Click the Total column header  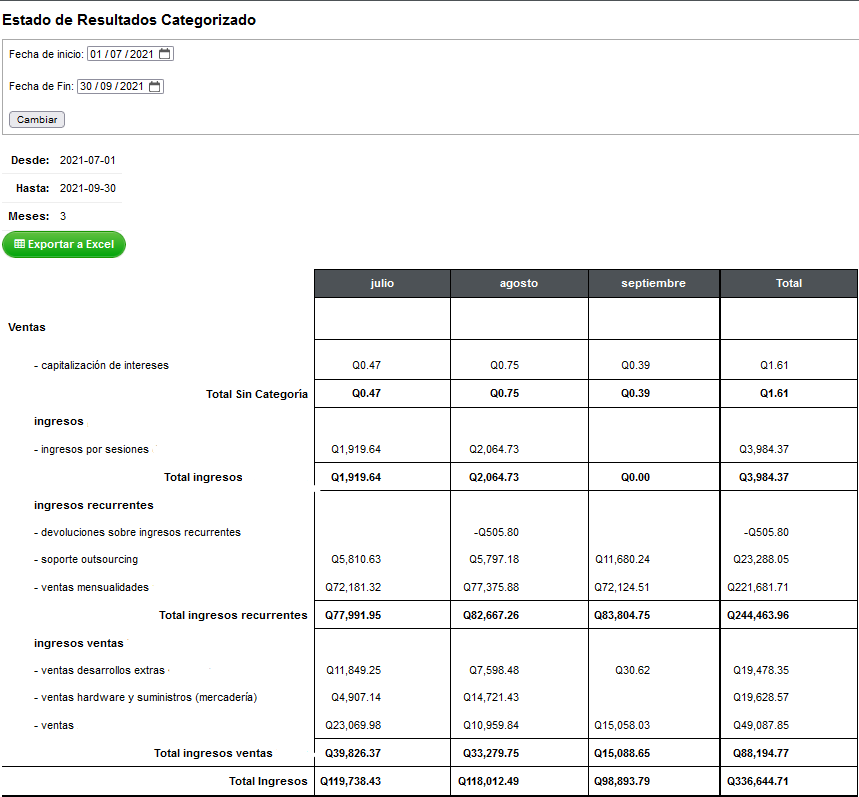click(789, 283)
